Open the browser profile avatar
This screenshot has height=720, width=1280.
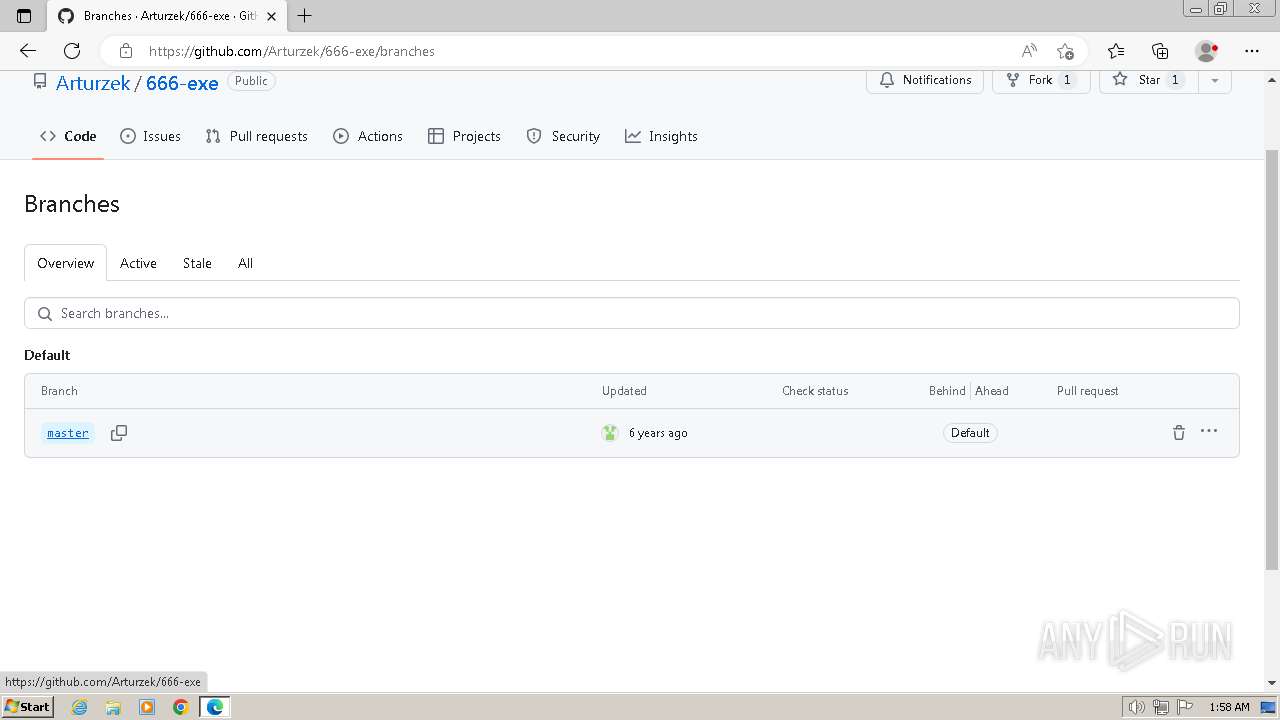tap(1206, 51)
